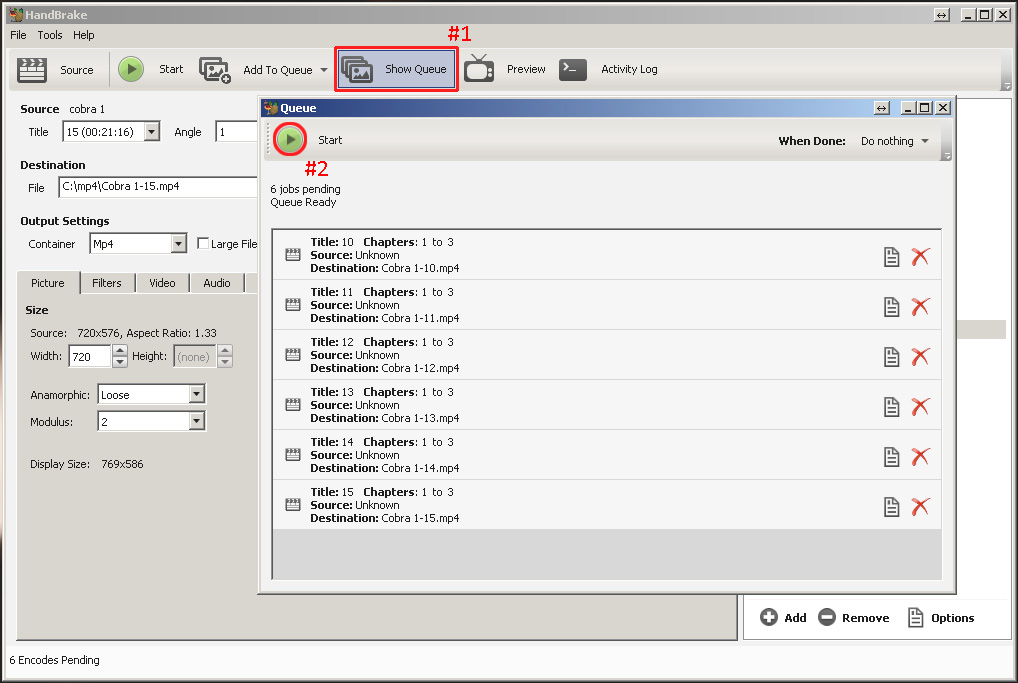Select the Title 10 clapperboard icon in queue
This screenshot has width=1018, height=683.
coord(293,255)
